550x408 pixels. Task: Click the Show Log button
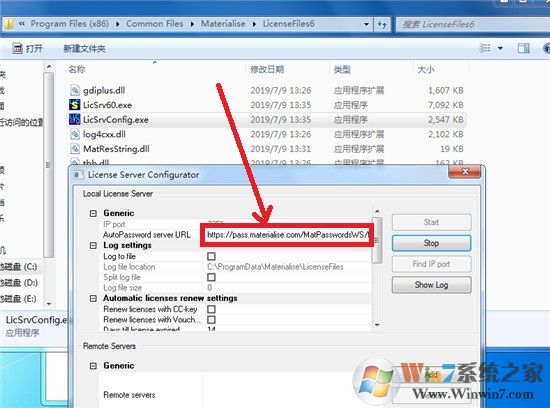[431, 285]
